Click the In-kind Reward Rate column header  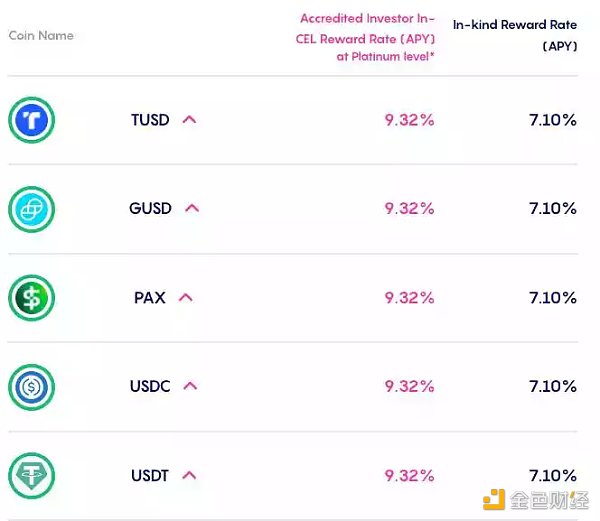(x=515, y=34)
